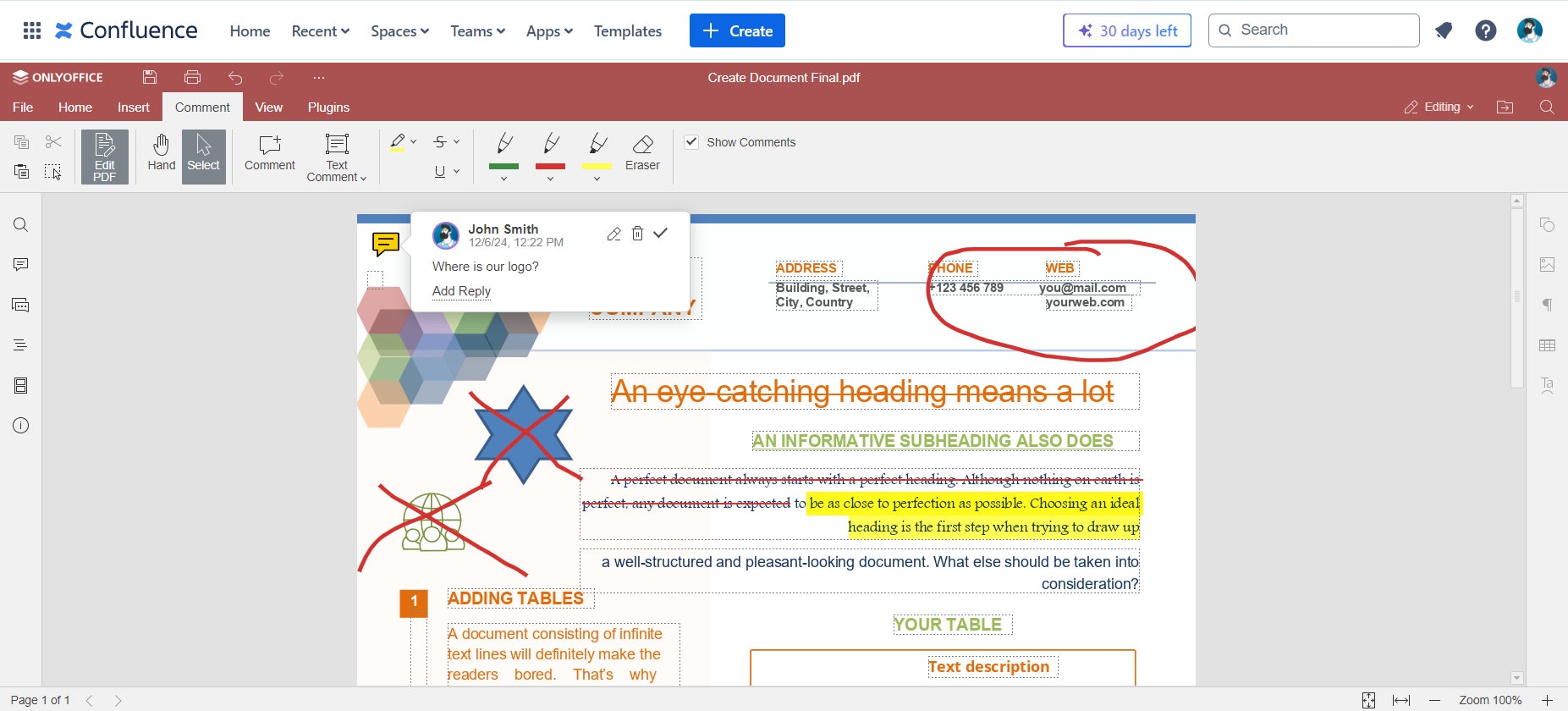Screen dimensions: 1568x711
Task: Open the About info icon in sidebar
Action: click(21, 426)
